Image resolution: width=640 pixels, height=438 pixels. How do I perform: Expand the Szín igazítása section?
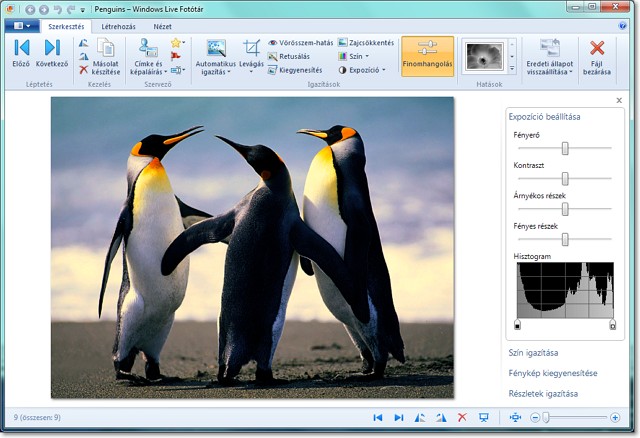[x=533, y=353]
